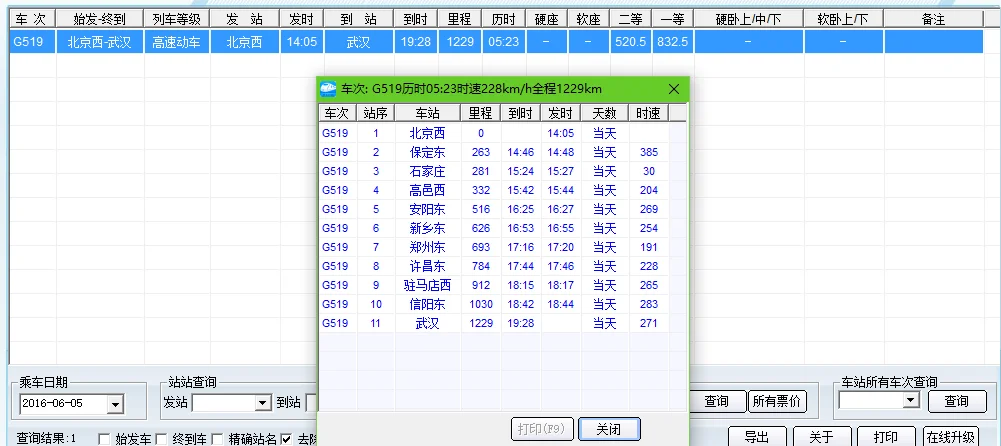This screenshot has width=1001, height=446.
Task: Enable the 精确站名 checkbox
Action: 217,439
